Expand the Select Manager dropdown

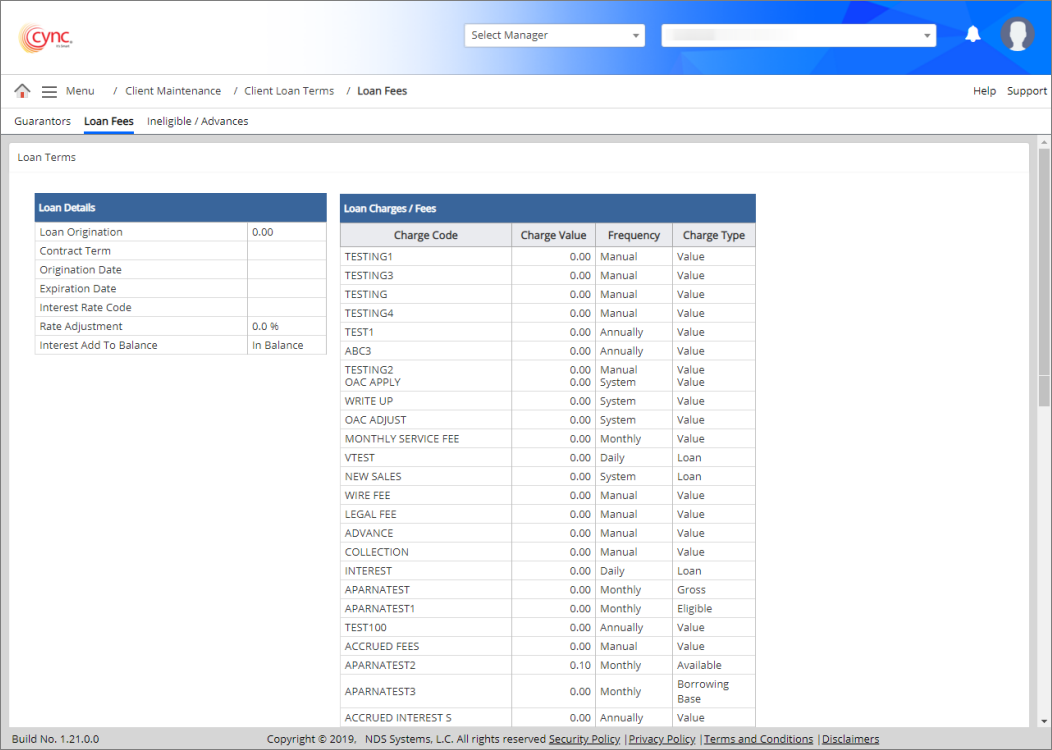pos(555,35)
